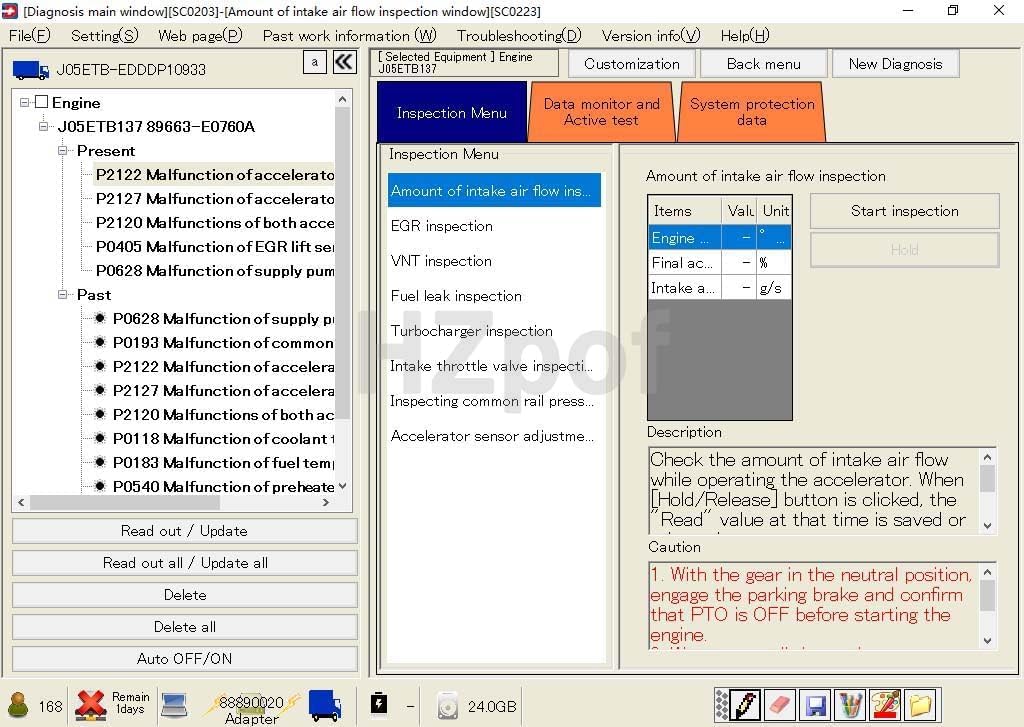The image size is (1024, 727).
Task: Click the red X remaining days icon
Action: 91,704
